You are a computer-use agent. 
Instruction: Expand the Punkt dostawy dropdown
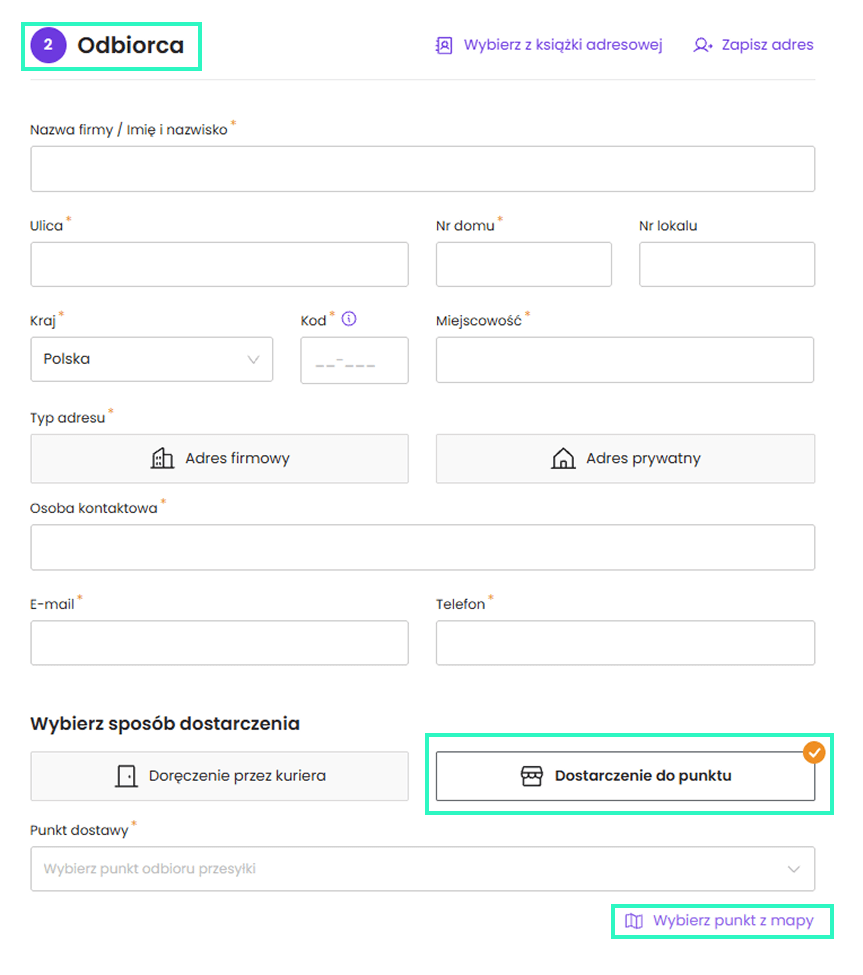point(422,869)
